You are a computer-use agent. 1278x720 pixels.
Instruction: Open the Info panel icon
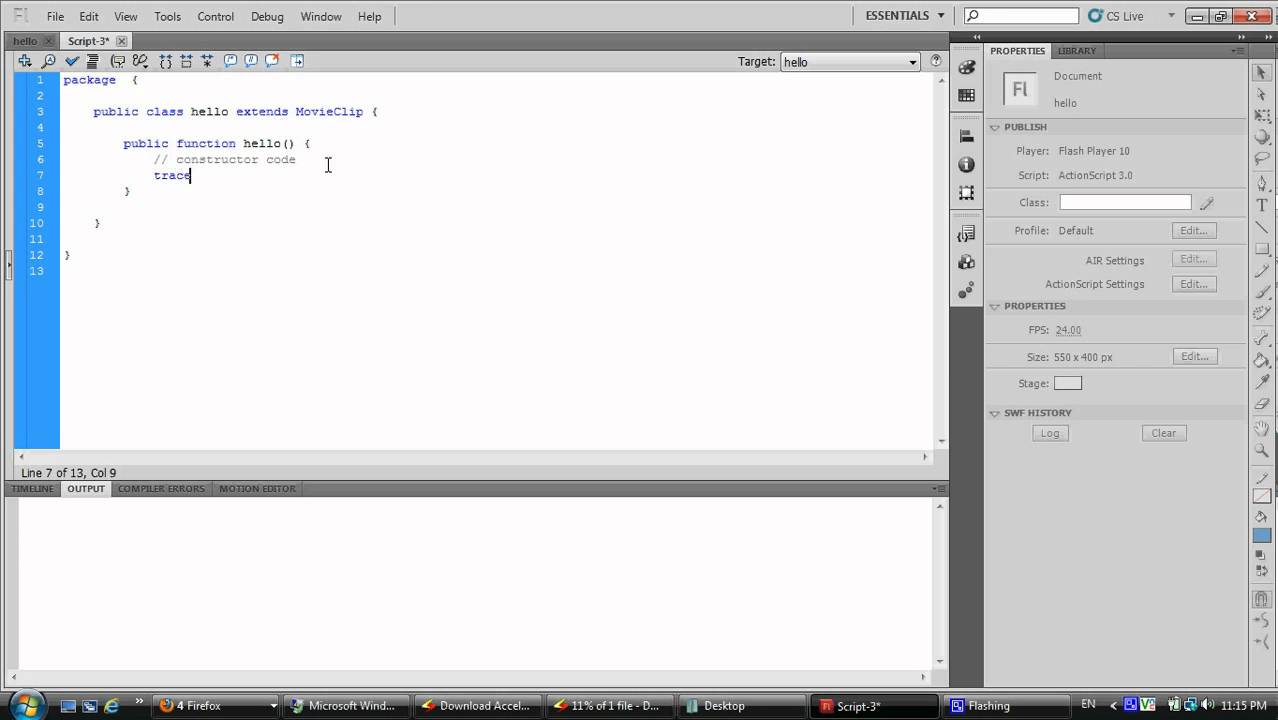966,164
